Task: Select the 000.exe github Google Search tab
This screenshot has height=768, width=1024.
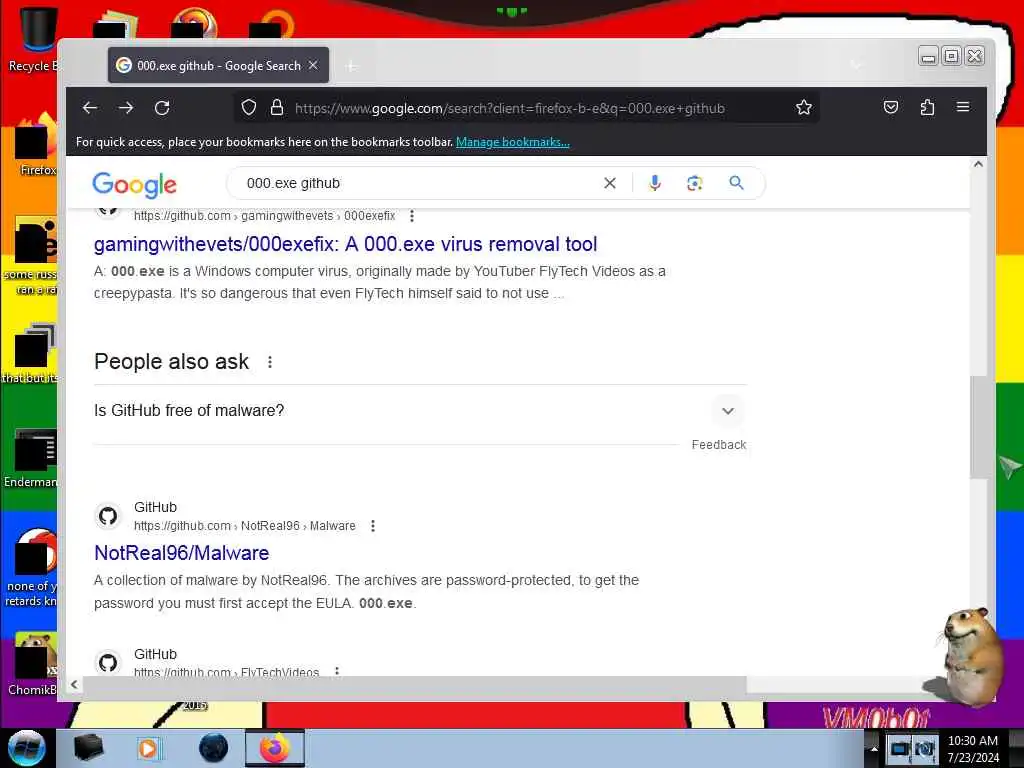Action: click(x=218, y=65)
